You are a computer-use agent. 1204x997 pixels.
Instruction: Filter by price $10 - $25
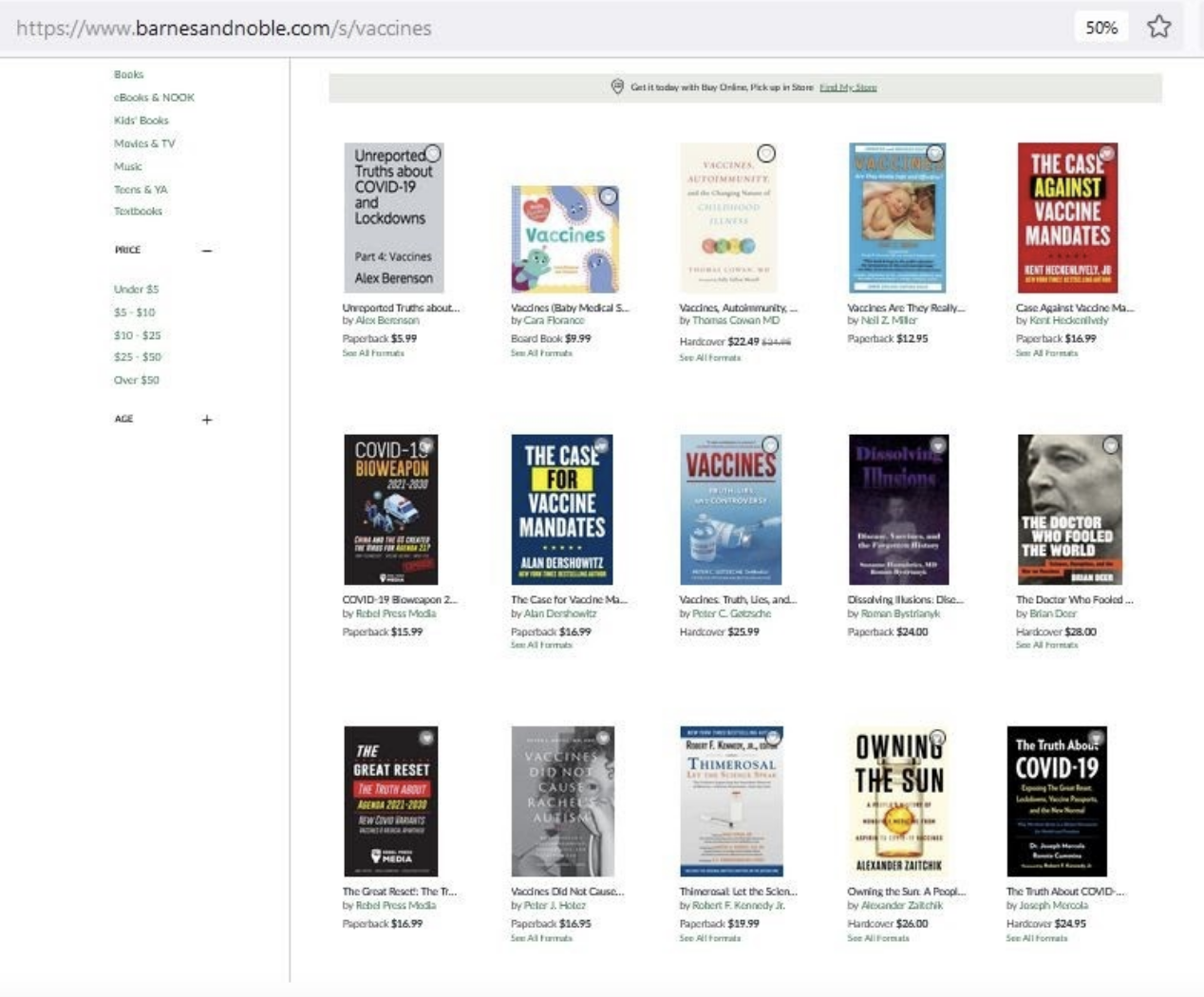[x=137, y=335]
